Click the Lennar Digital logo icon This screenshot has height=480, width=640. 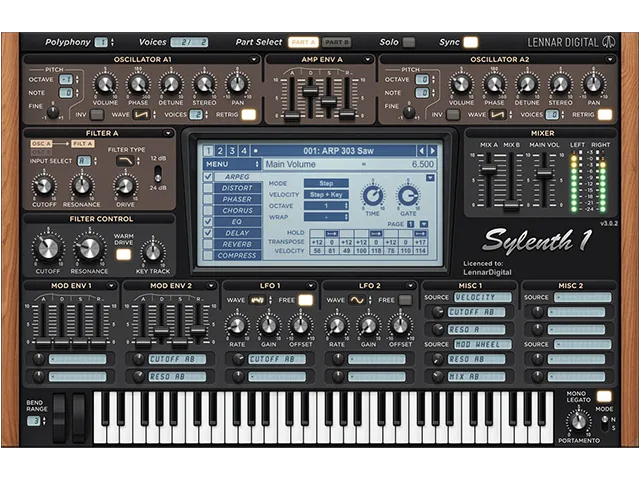pos(609,42)
